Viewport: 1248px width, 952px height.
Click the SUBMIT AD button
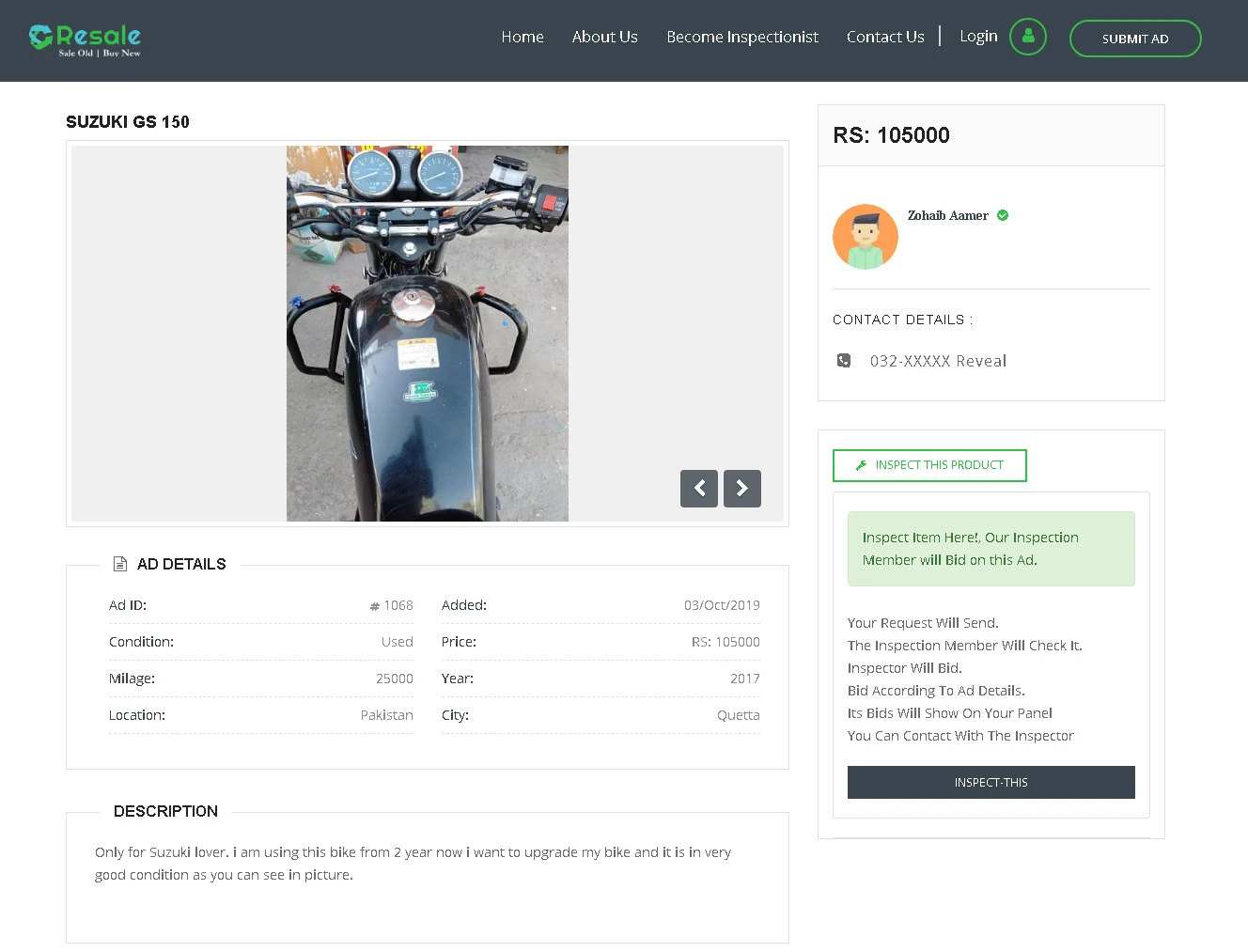tap(1135, 39)
